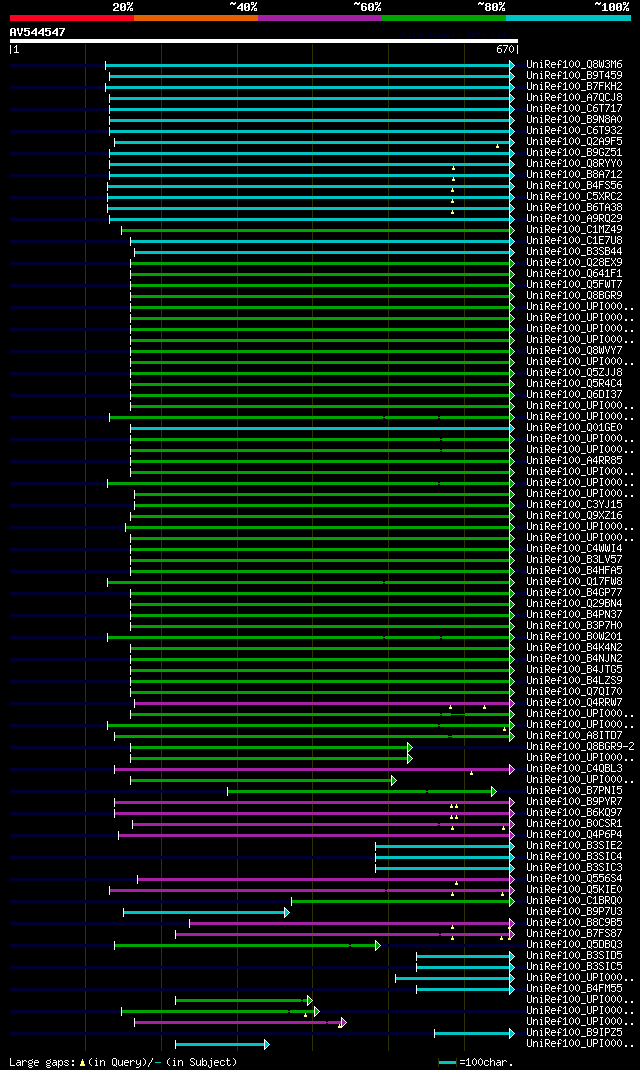Click the UniRef100_B3SB44 label
This screenshot has width=640, height=1070.
574,252
